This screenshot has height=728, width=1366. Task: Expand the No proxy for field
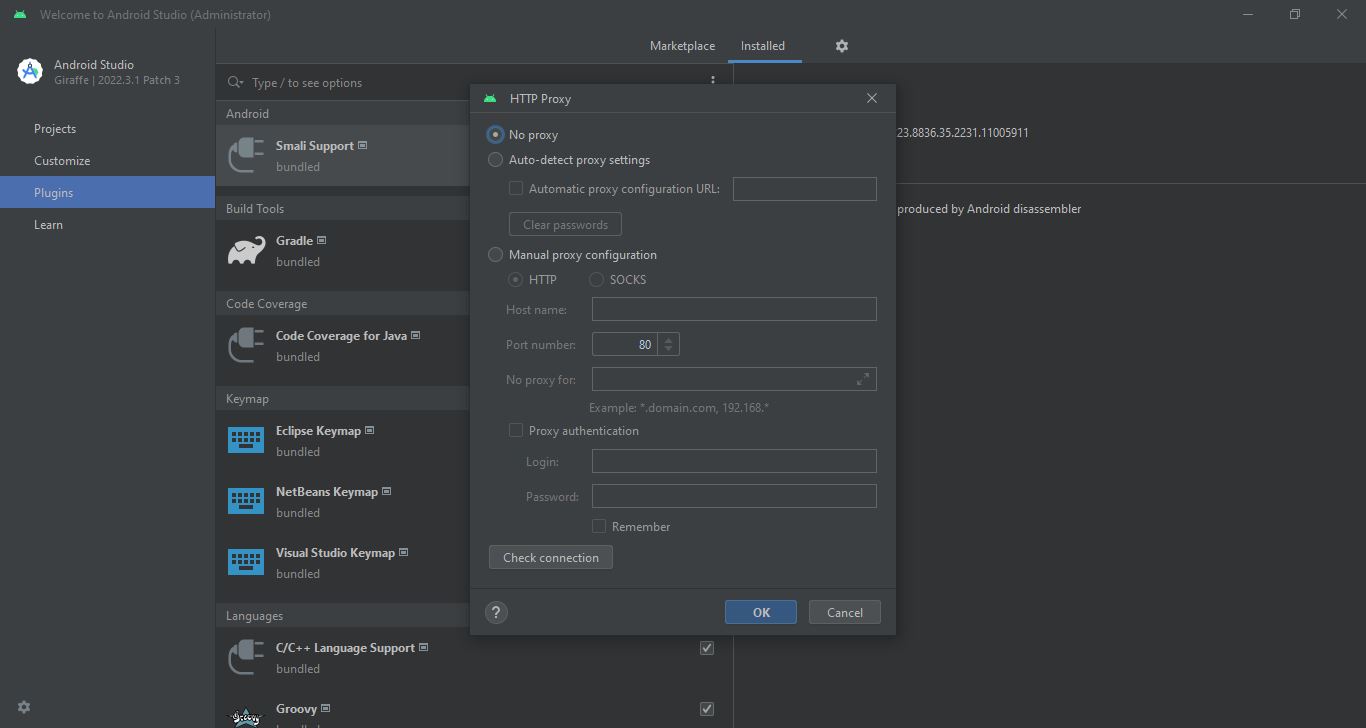863,379
